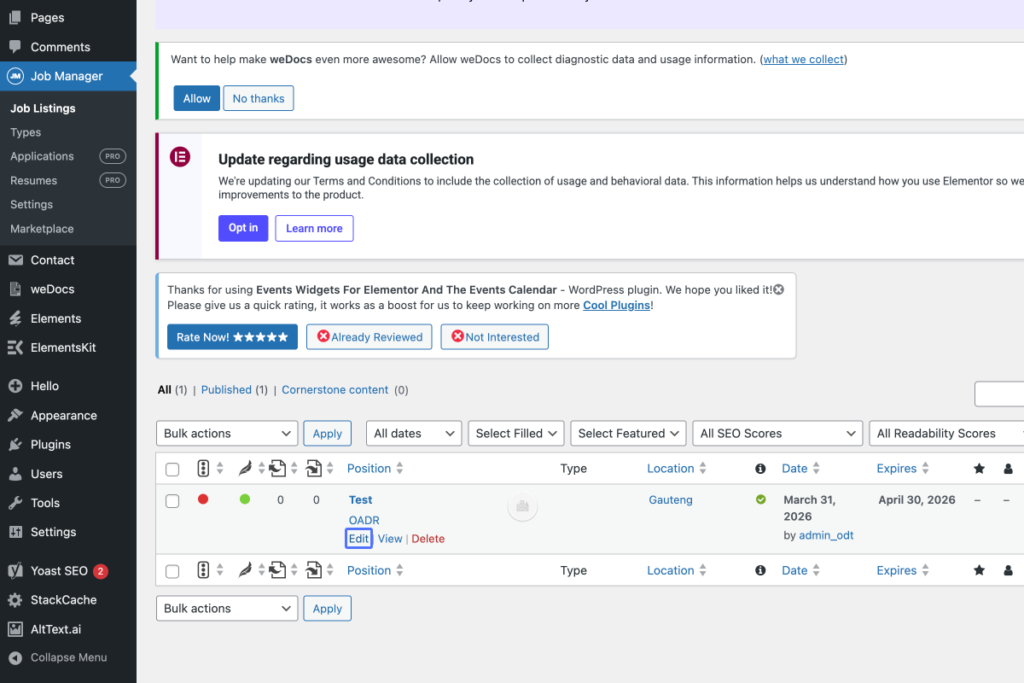Click the Collapse Menu arrow icon
The height and width of the screenshot is (683, 1024).
point(15,658)
